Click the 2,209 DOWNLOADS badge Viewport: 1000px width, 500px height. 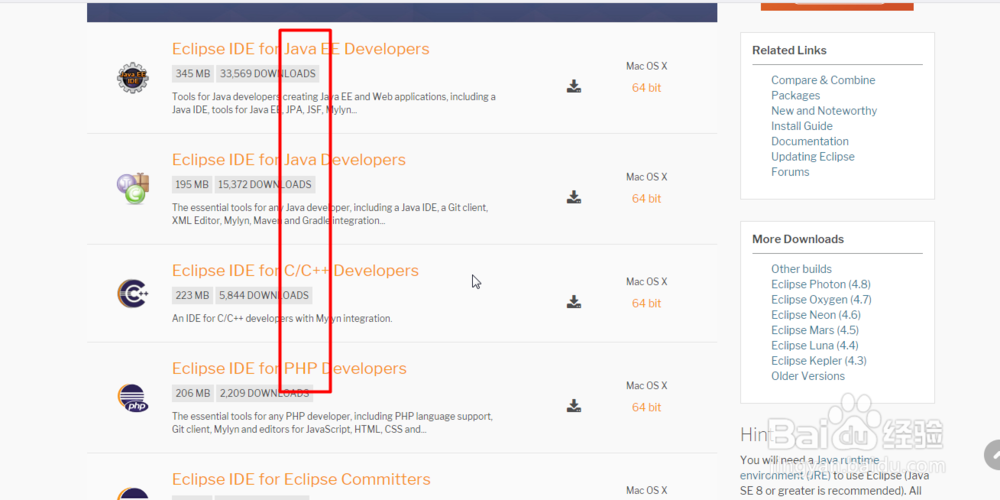(x=265, y=393)
